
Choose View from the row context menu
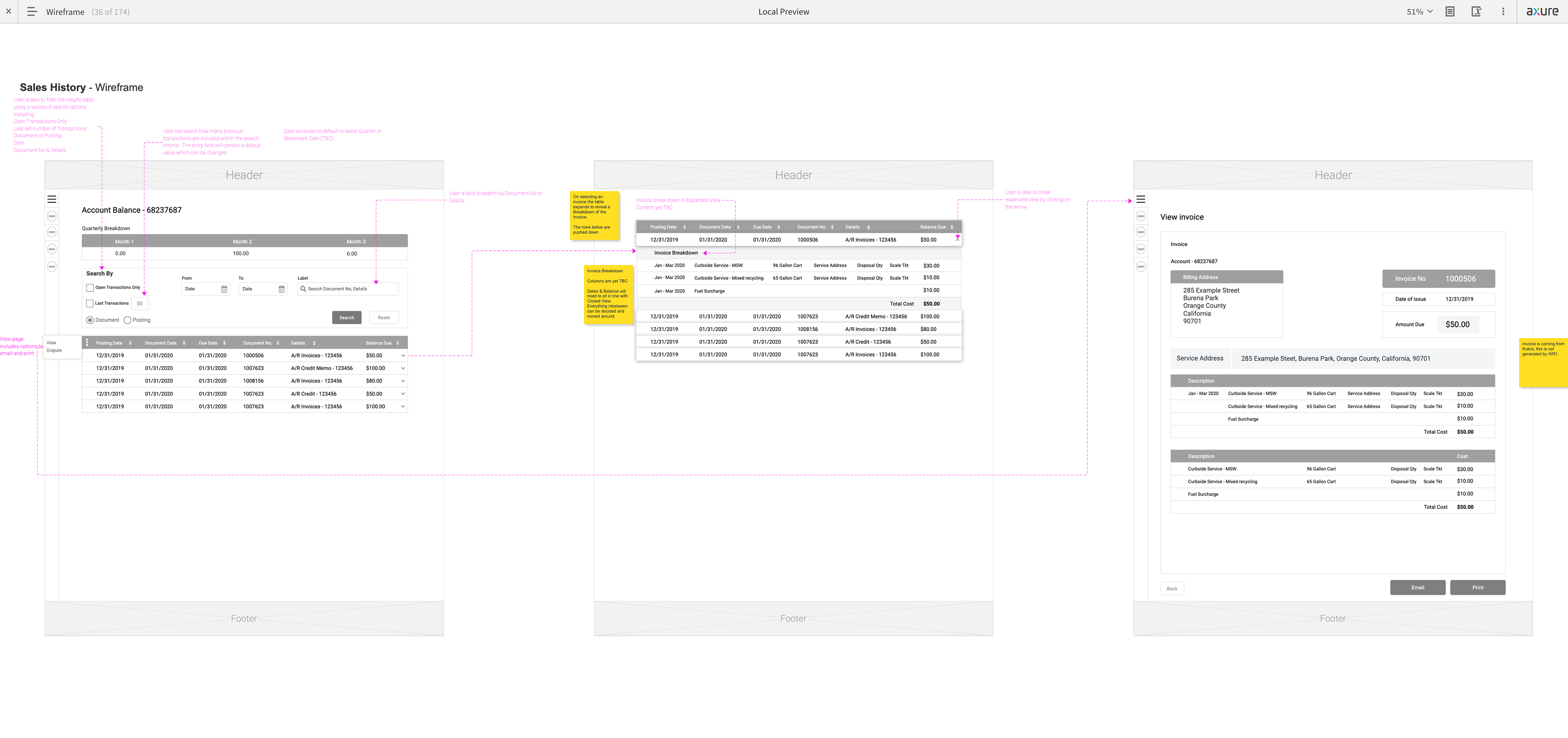[x=51, y=343]
